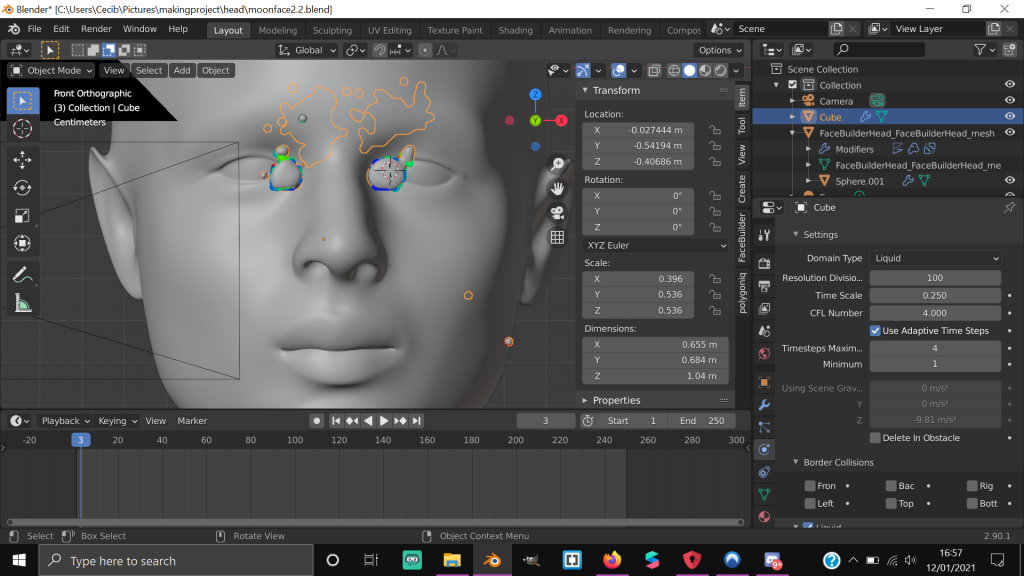
Task: Select the Transform tool
Action: (x=22, y=244)
